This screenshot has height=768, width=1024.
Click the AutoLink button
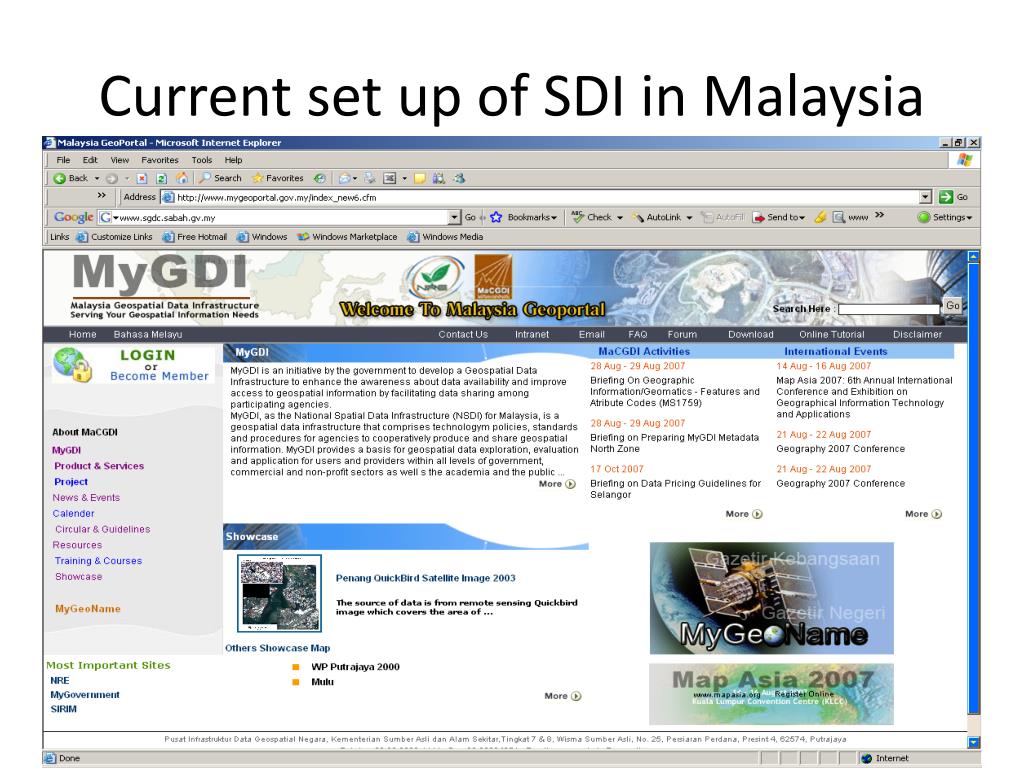(x=656, y=217)
